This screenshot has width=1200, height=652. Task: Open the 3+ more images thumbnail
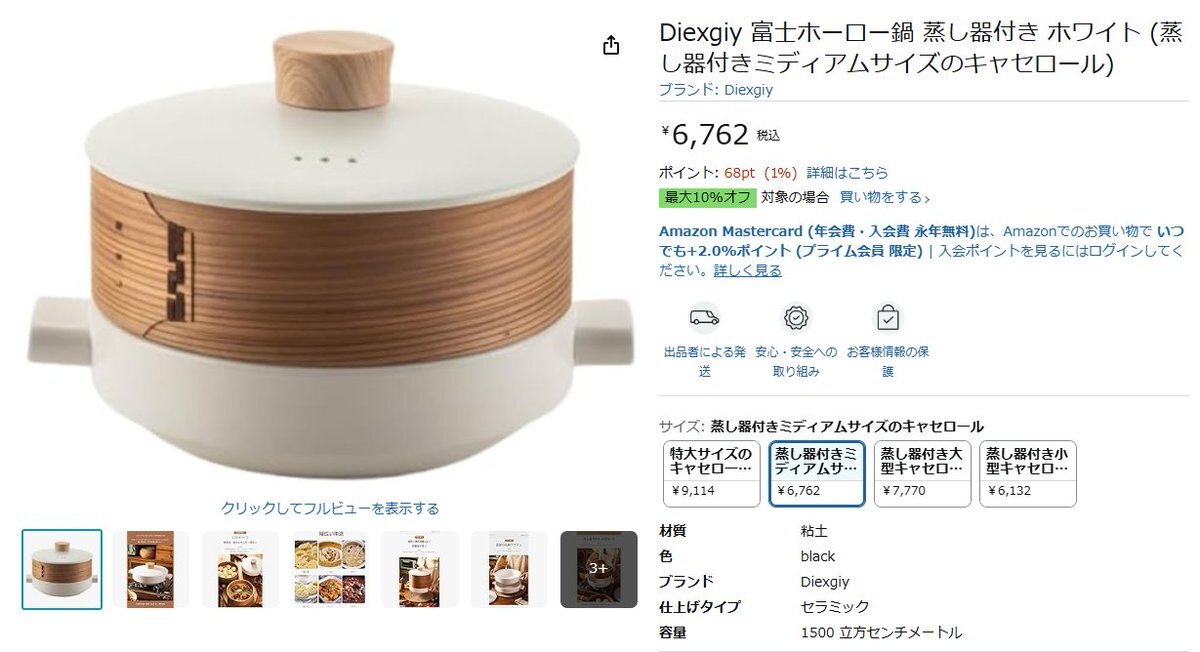point(598,569)
